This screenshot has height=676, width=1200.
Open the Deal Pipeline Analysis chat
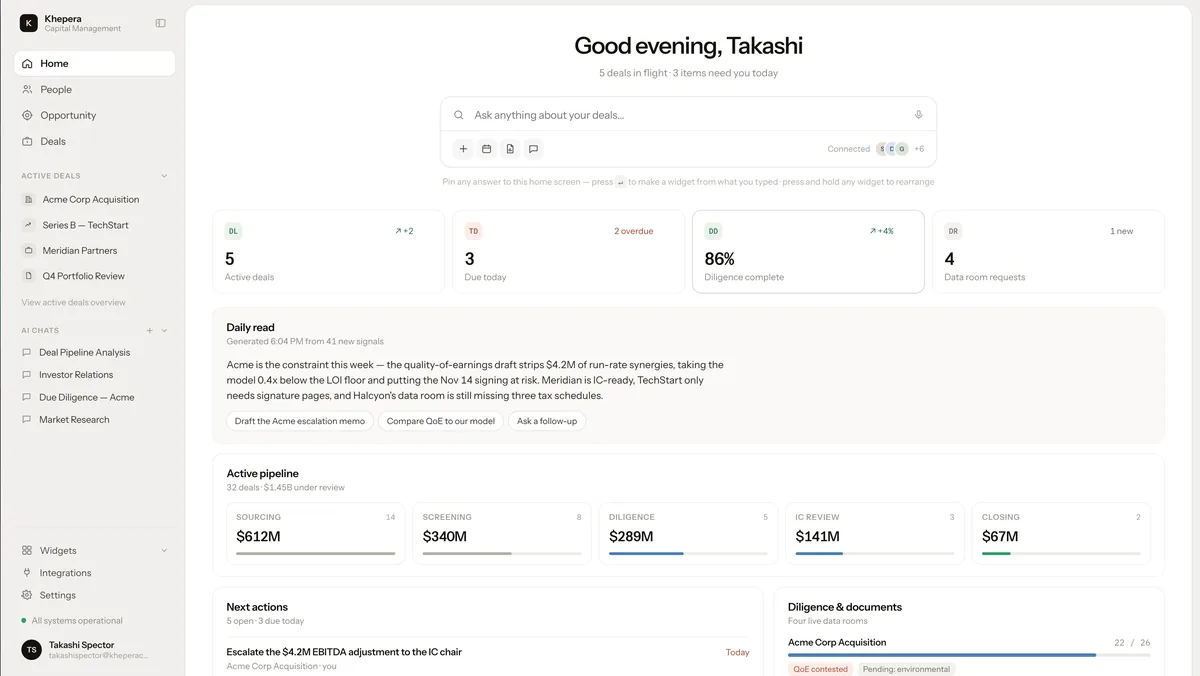click(x=95, y=353)
